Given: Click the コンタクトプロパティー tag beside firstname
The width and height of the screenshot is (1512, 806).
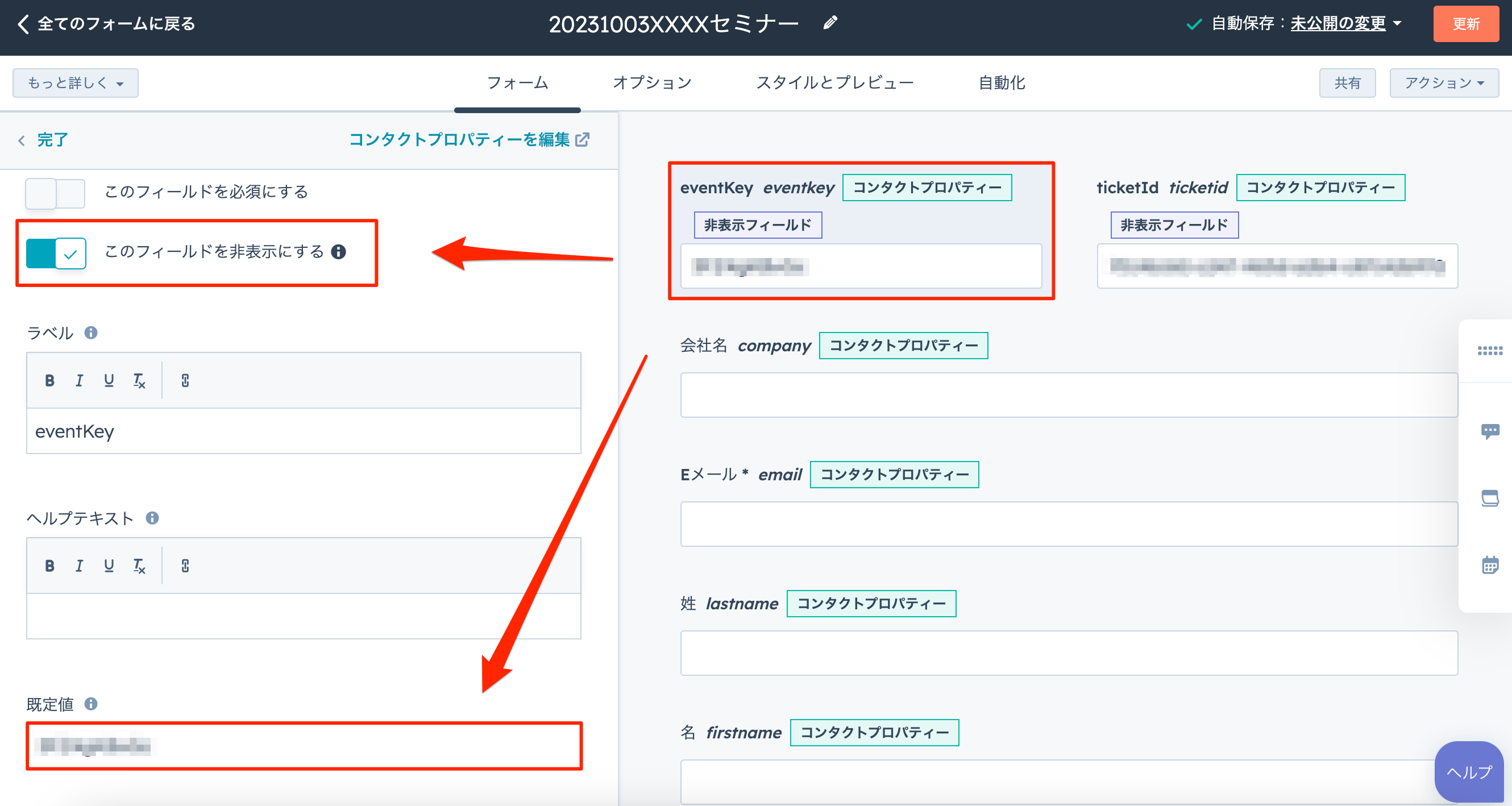Looking at the screenshot, I should click(x=875, y=733).
